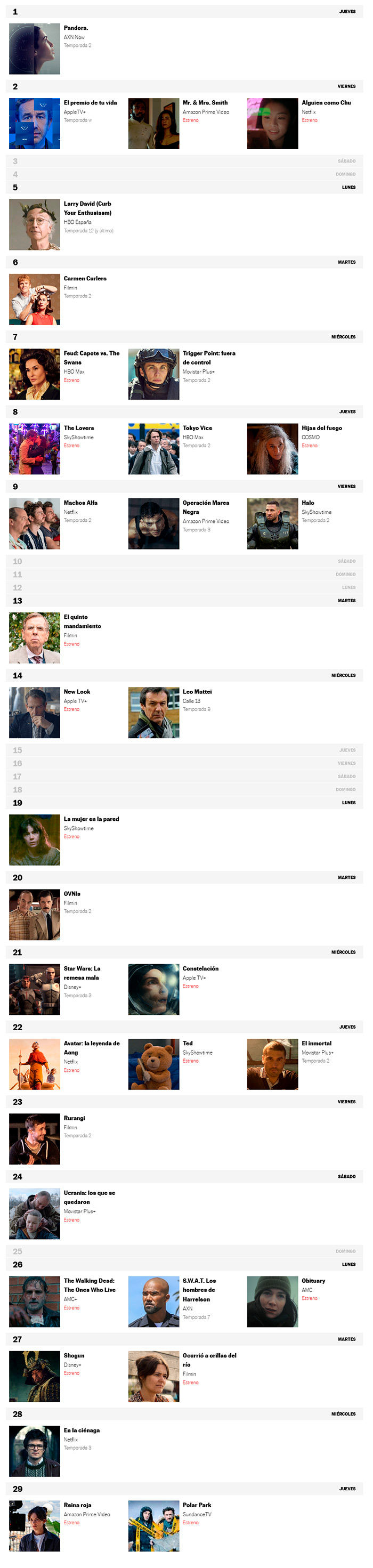Open the Halo series thumbnail
373x1568 pixels.
[273, 524]
